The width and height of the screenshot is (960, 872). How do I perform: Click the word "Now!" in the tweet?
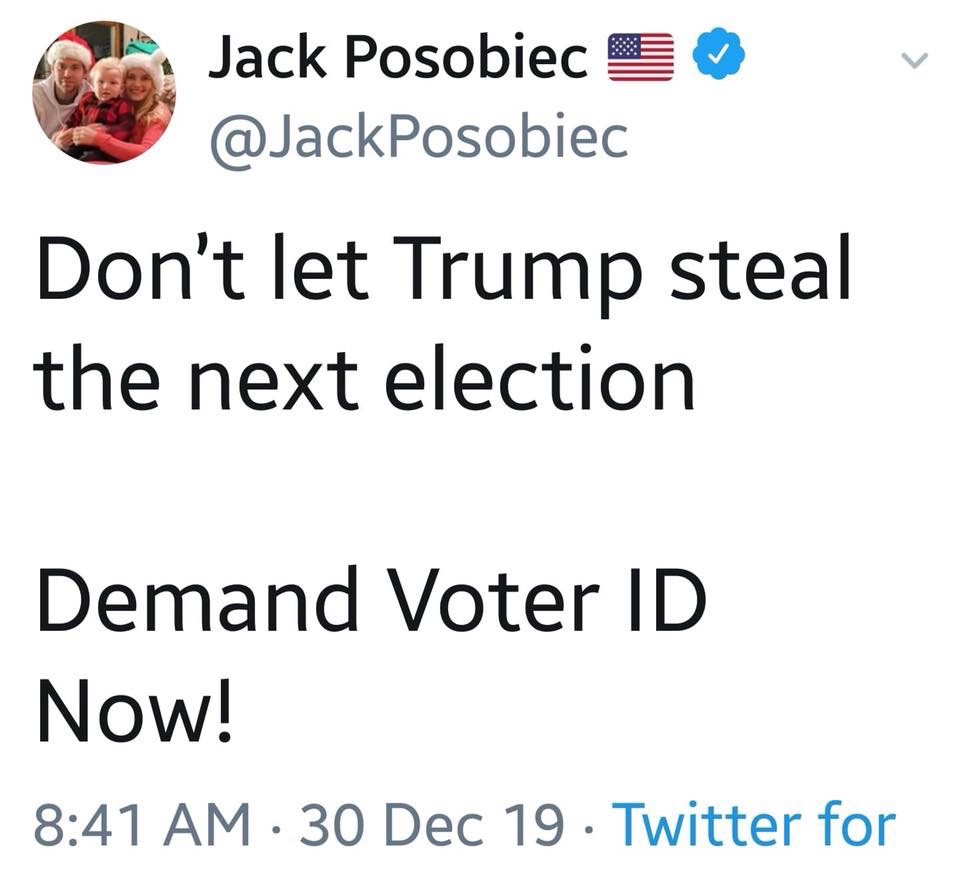coord(132,714)
